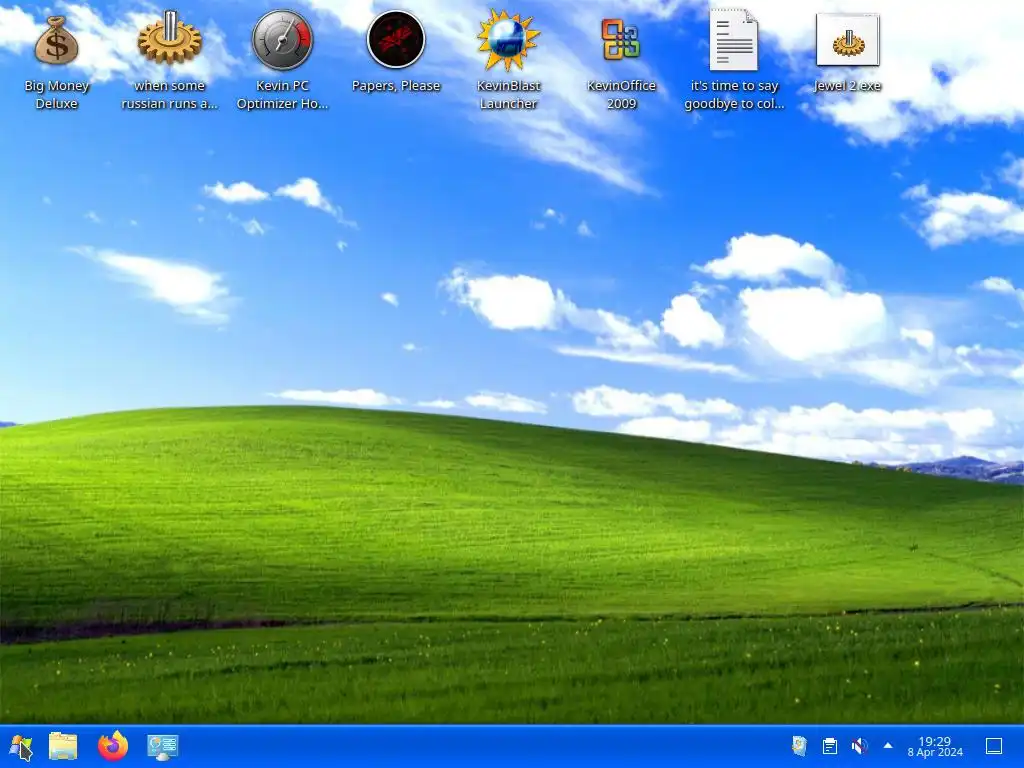
Task: Open the weather document tray icon
Action: click(799, 746)
